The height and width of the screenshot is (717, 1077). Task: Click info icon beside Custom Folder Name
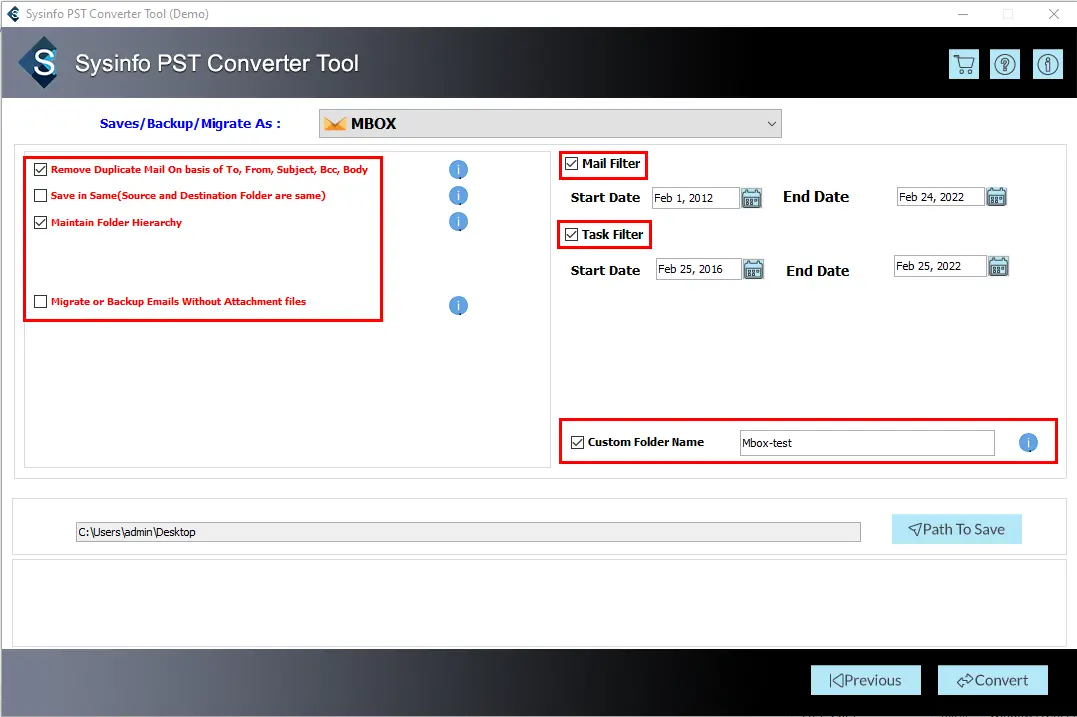pyautogui.click(x=1028, y=443)
